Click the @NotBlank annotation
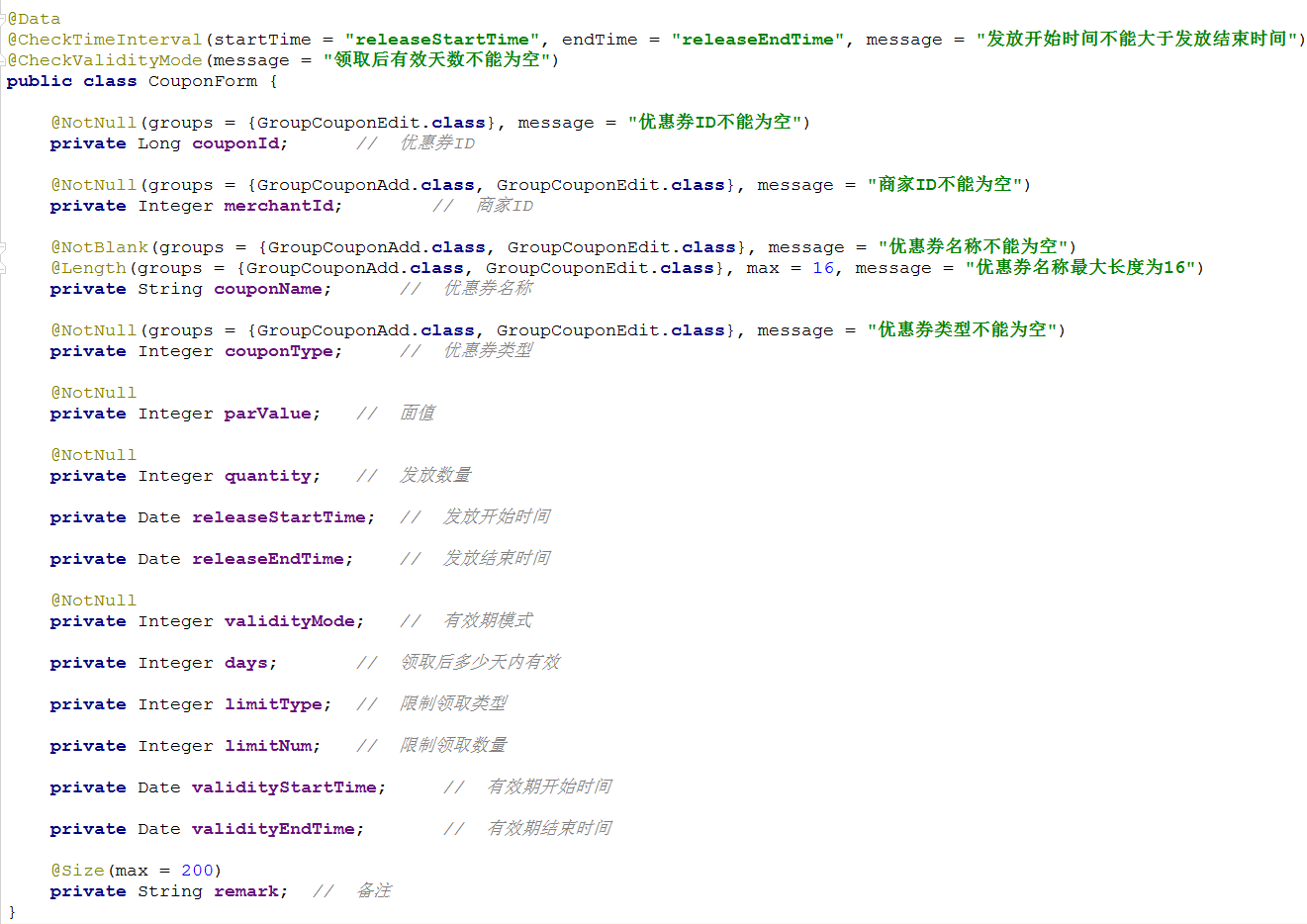 click(99, 247)
